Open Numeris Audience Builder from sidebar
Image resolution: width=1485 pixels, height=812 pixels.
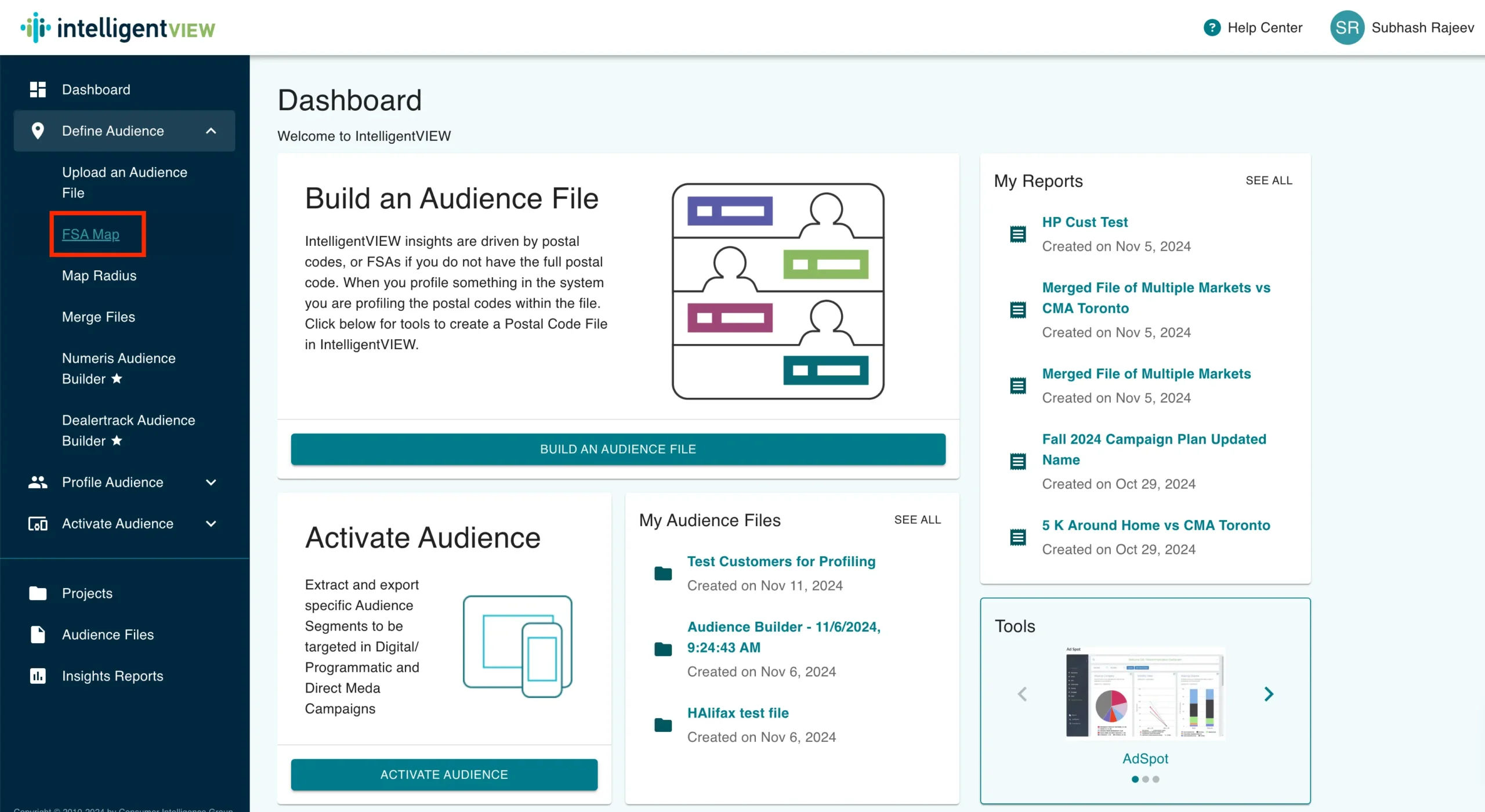(118, 368)
